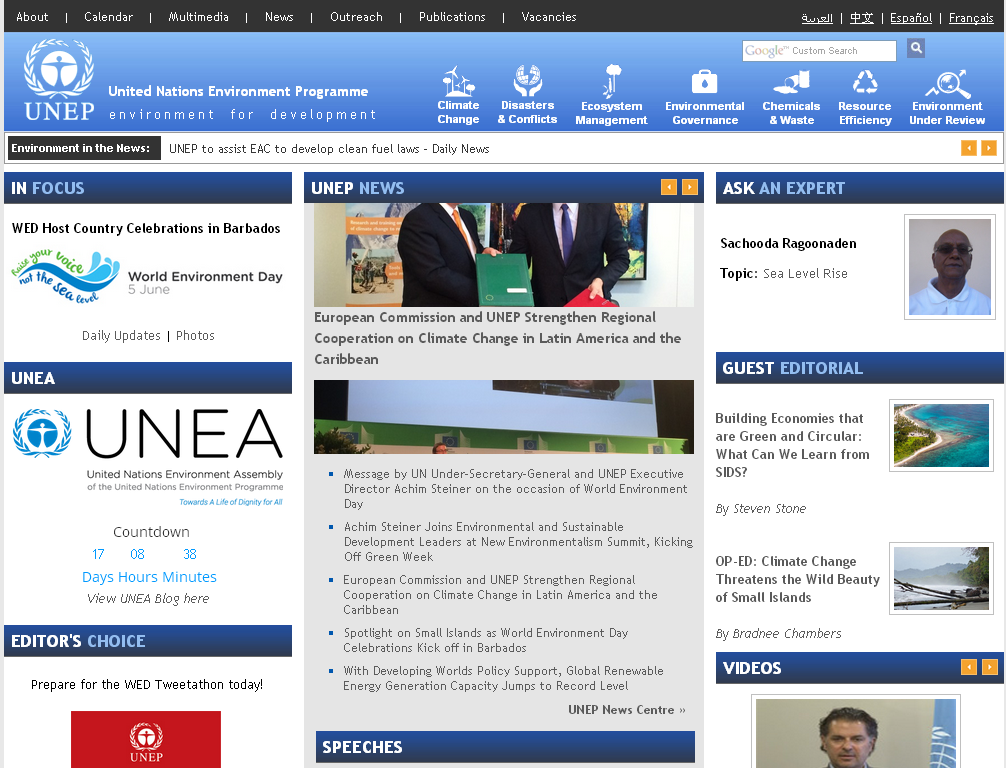Click the island aerial editorial thumbnail
1006x768 pixels.
click(941, 435)
